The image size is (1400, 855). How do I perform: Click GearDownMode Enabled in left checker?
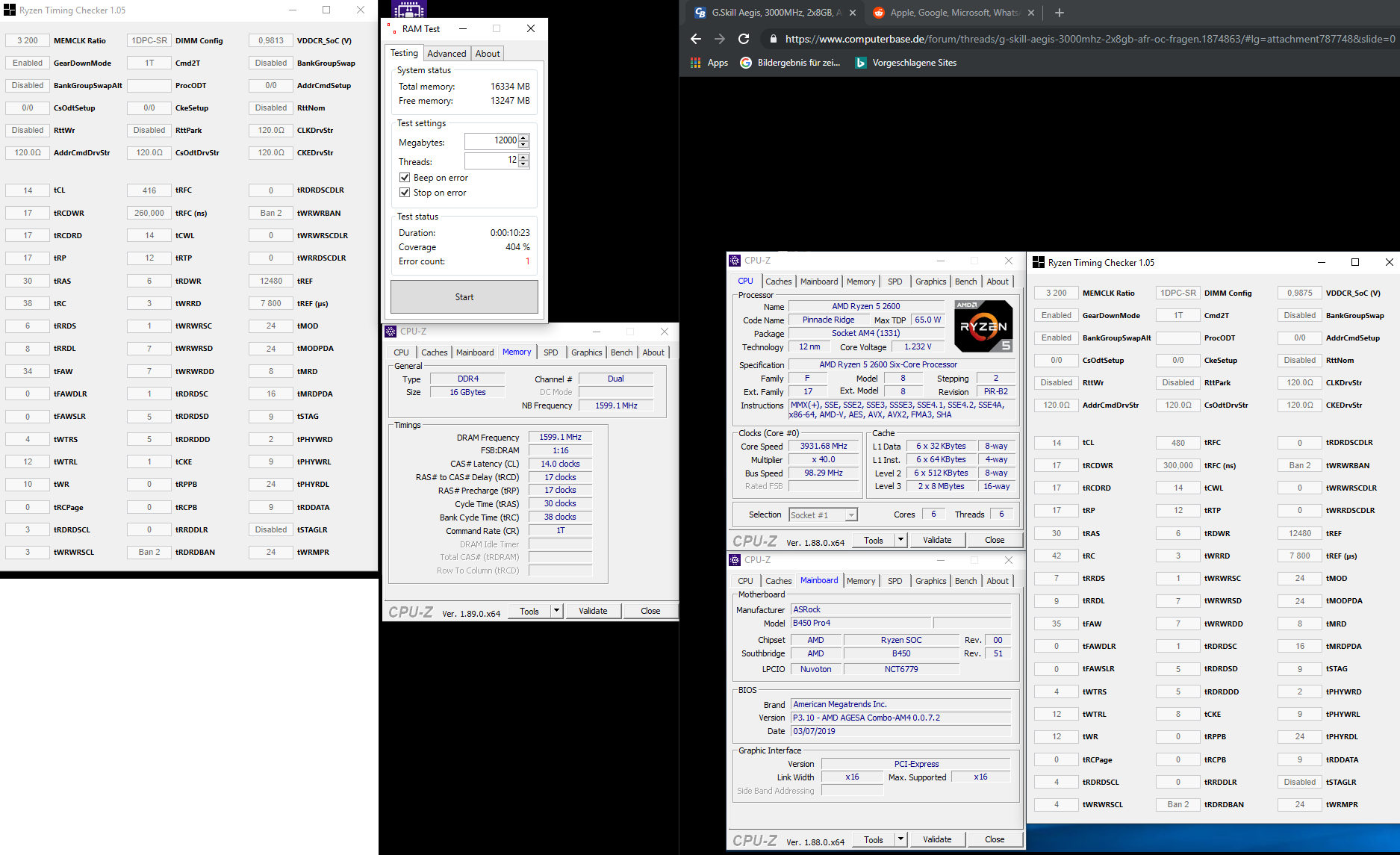pos(28,63)
